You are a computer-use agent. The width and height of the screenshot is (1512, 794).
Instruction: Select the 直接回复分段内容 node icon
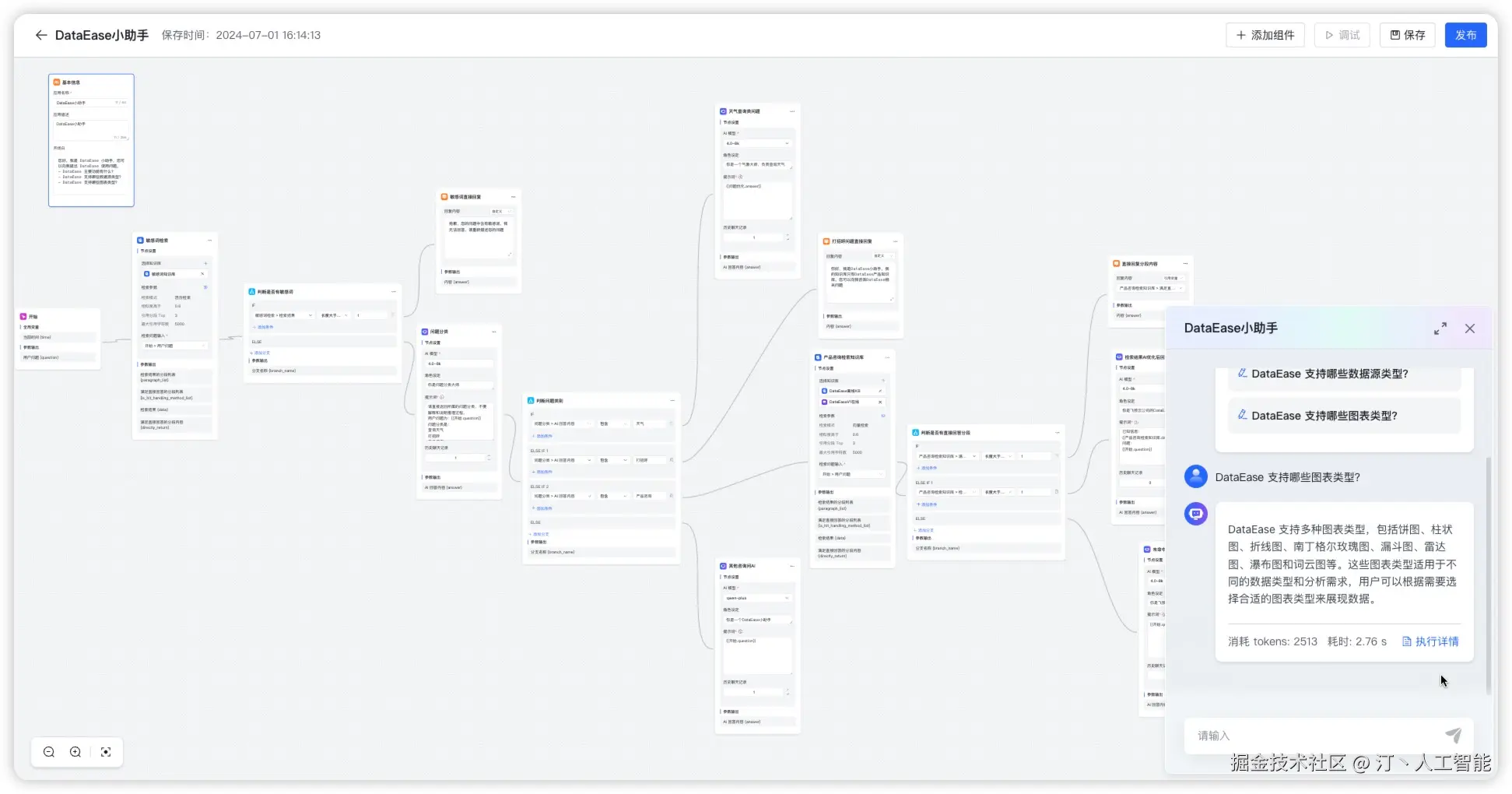click(x=1116, y=264)
